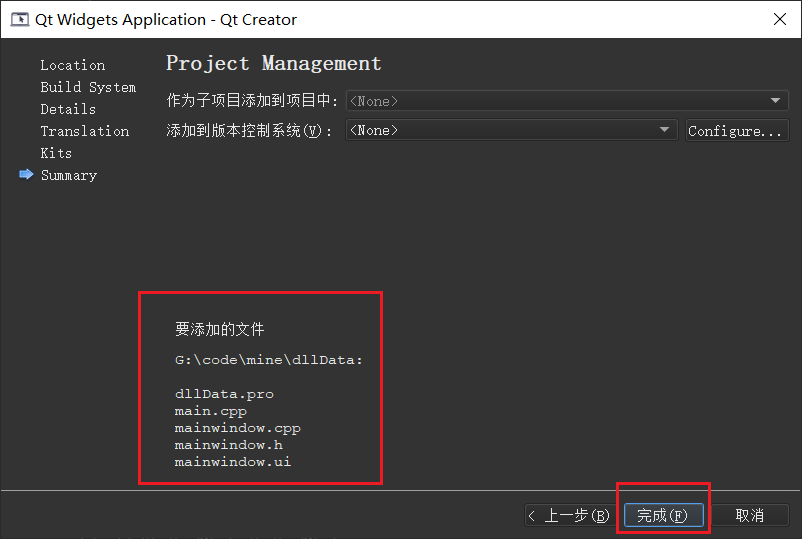Select the Build System step
This screenshot has width=802, height=539.
pyautogui.click(x=88, y=87)
